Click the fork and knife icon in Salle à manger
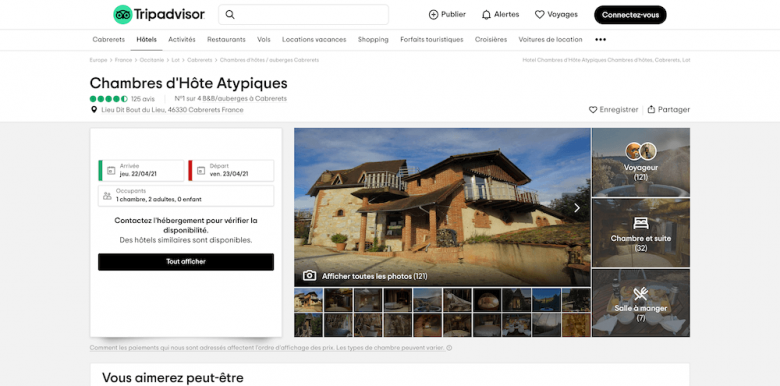780x386 pixels. [641, 294]
